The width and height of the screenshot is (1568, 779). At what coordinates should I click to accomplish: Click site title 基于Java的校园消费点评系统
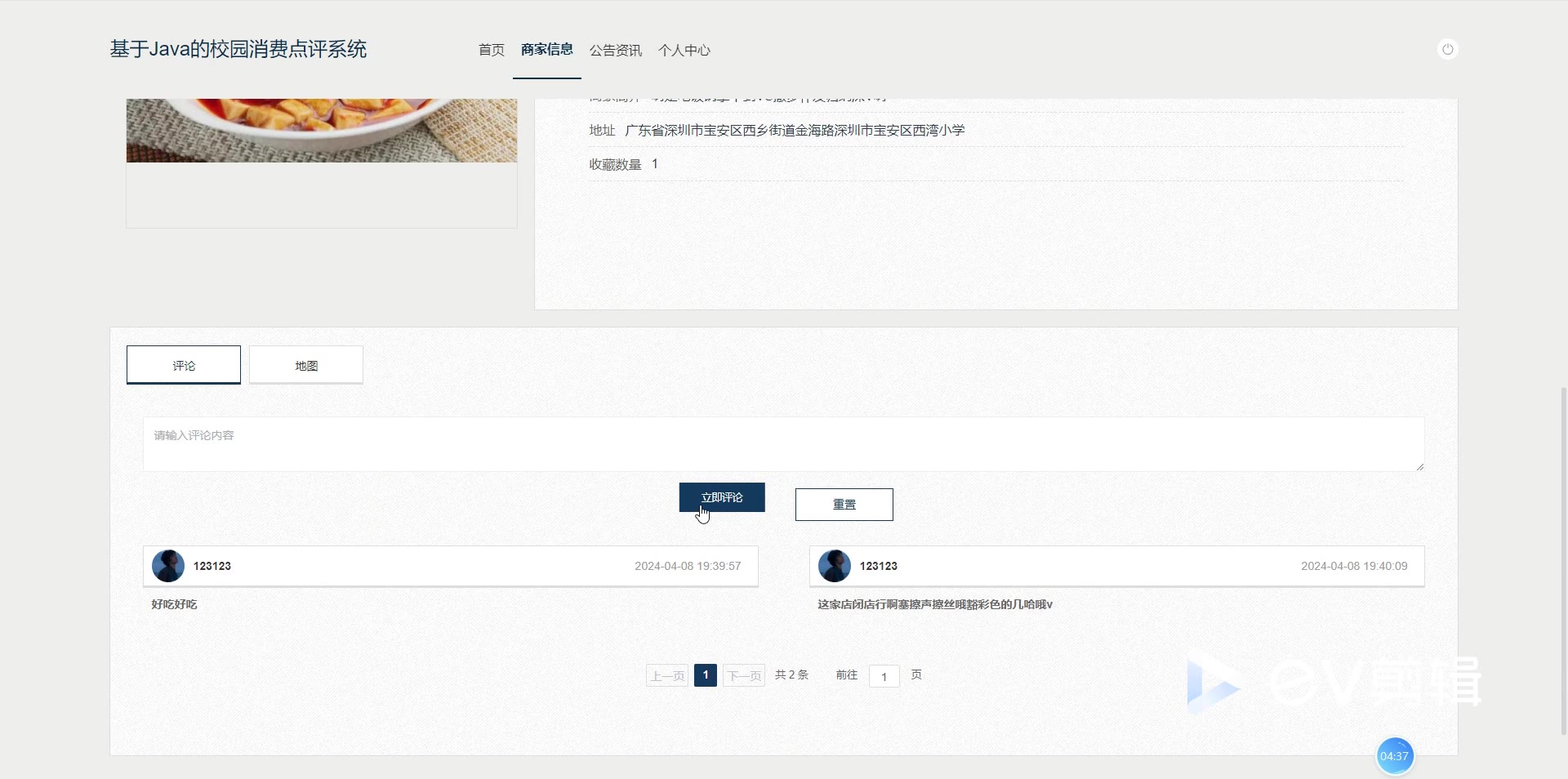click(x=238, y=49)
